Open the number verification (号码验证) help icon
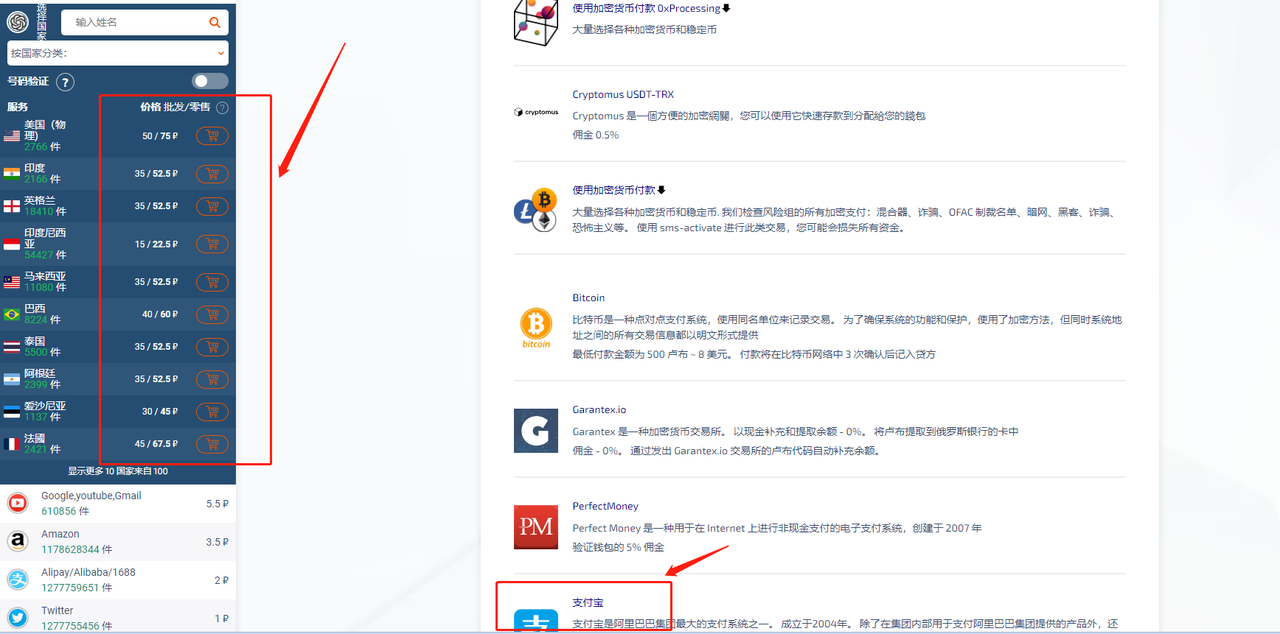Viewport: 1280px width, 634px height. [65, 82]
